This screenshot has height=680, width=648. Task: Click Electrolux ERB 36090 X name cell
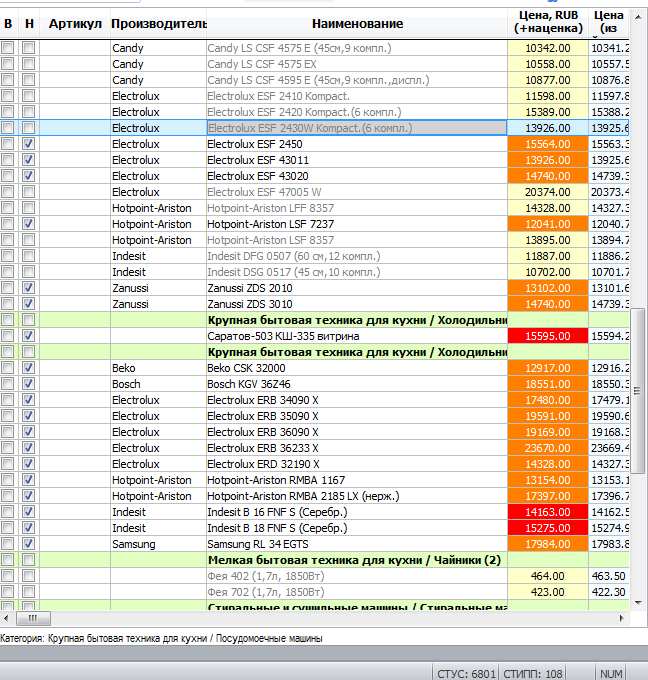coord(357,432)
